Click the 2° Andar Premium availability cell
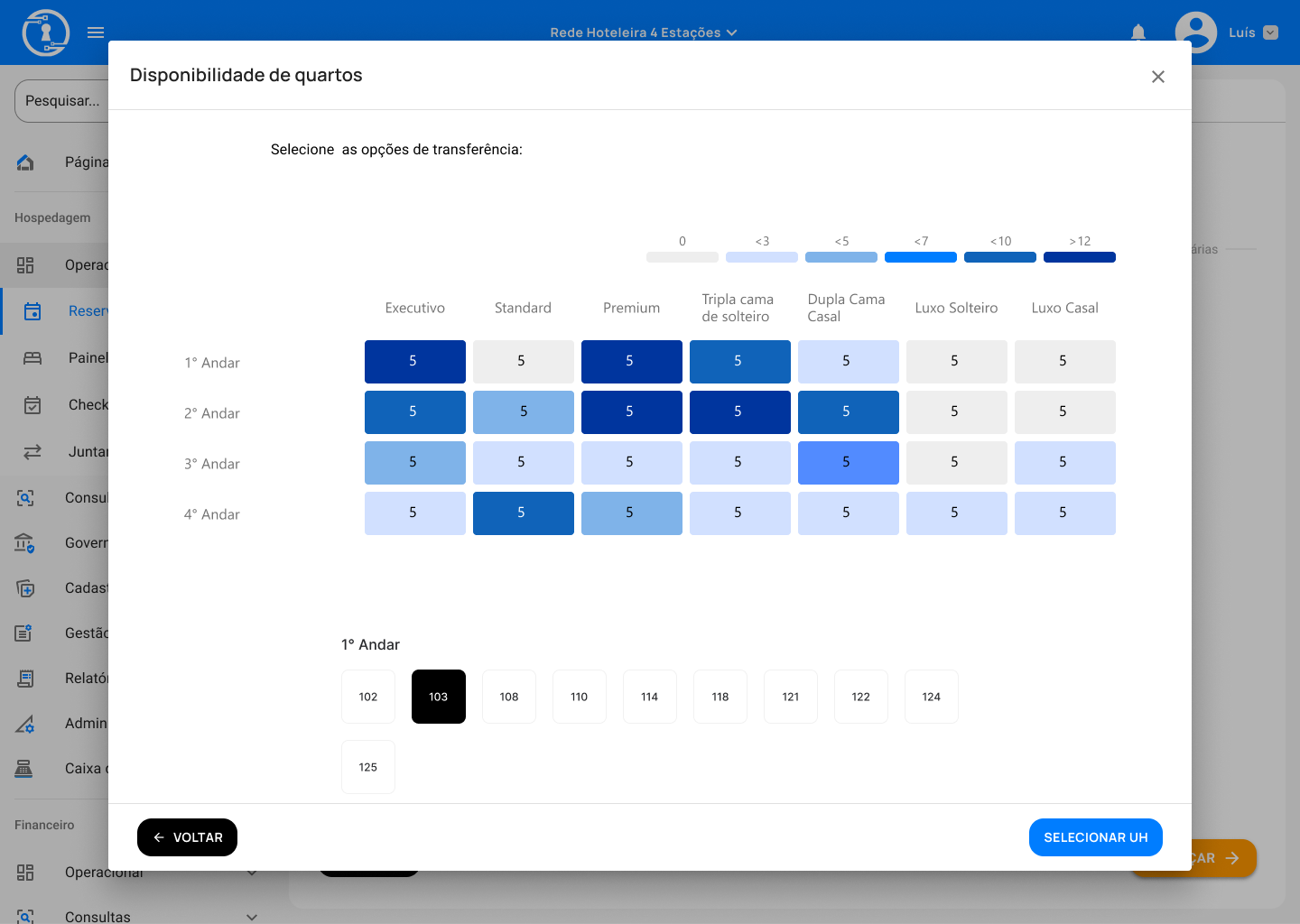 point(631,412)
